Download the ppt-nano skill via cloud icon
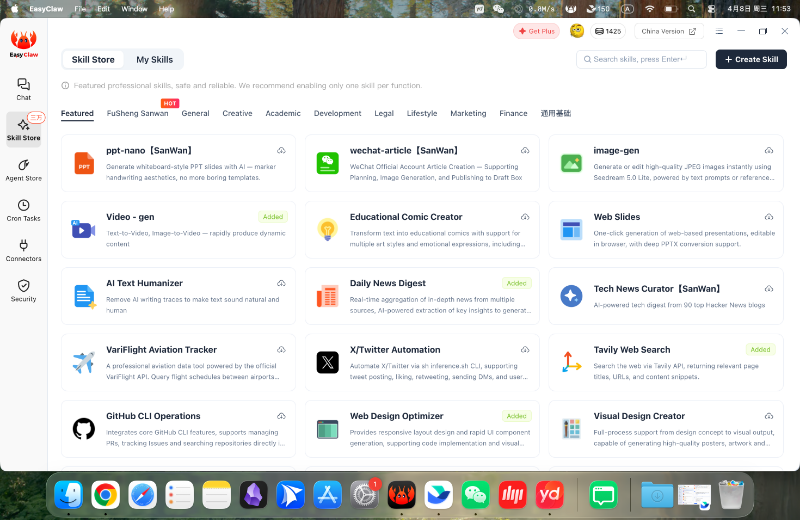 [x=281, y=151]
